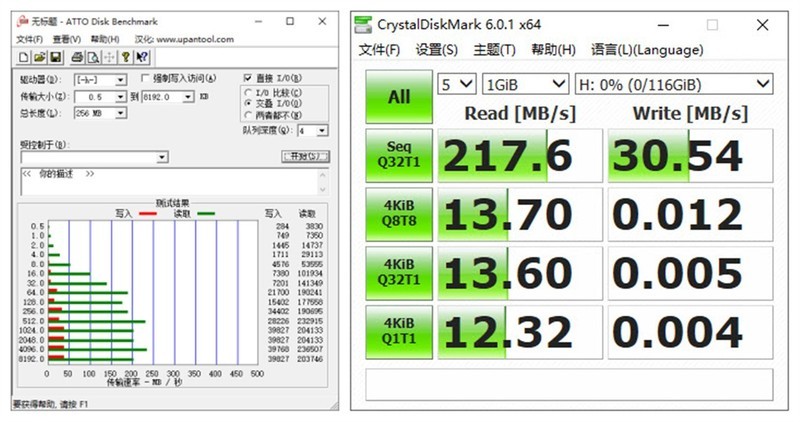Screen dimensions: 800x422
Task: Click the Seq read value 217.6
Action: (x=520, y=156)
